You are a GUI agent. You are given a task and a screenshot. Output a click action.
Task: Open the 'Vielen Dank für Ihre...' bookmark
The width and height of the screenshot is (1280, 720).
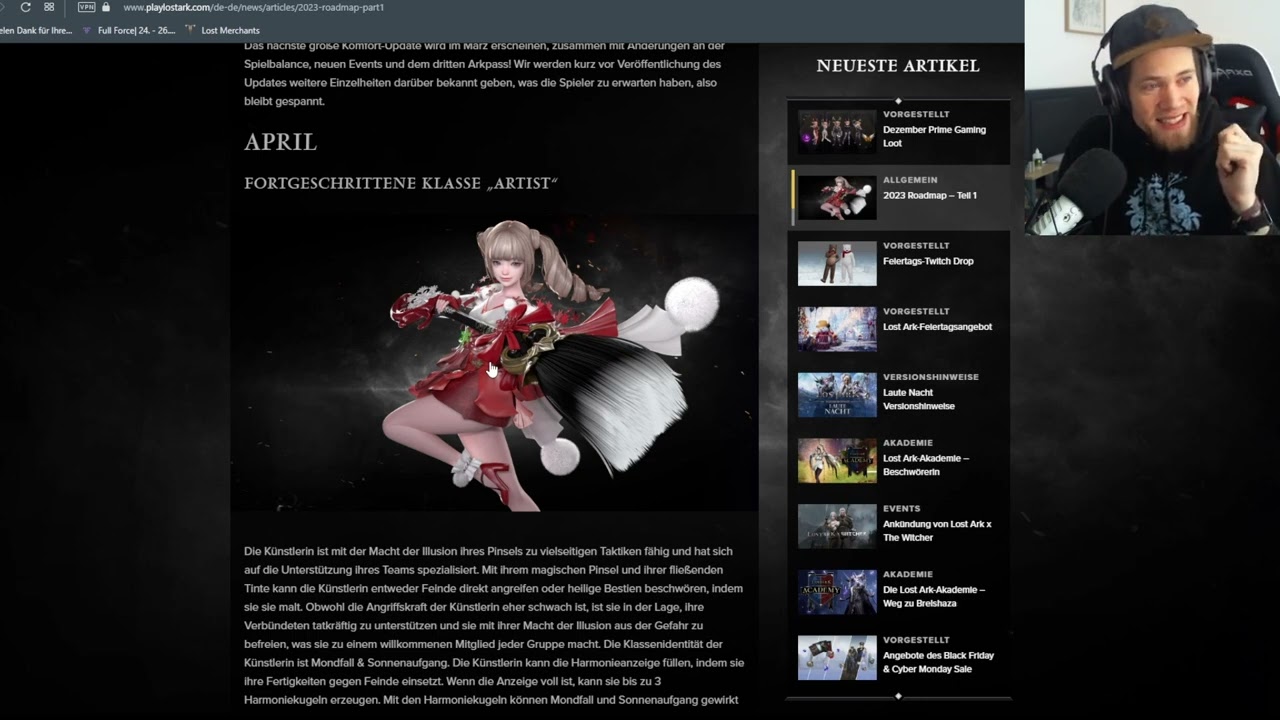(36, 30)
